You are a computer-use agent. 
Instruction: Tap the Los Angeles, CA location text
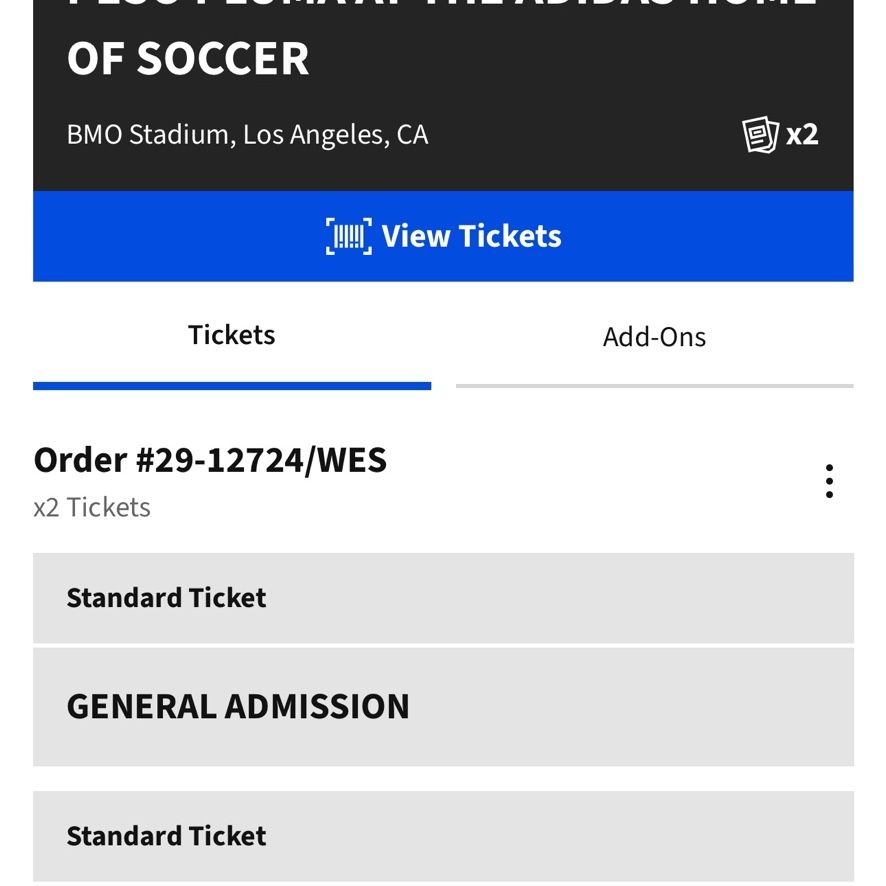click(336, 134)
